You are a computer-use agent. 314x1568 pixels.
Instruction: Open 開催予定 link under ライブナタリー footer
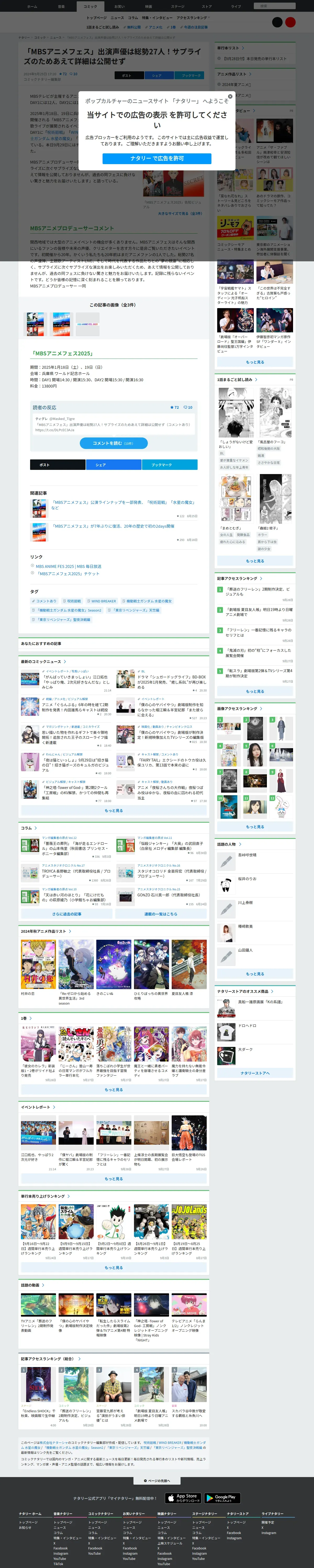click(268, 1522)
